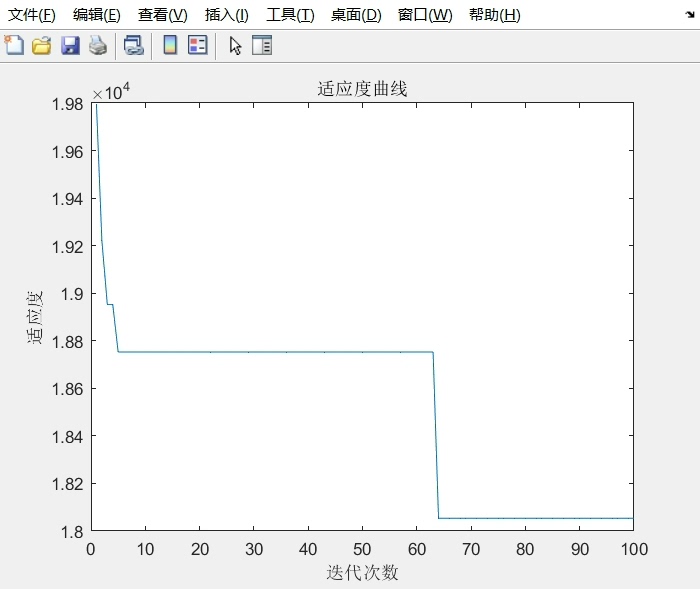Select the plot title 适应度曲线

coord(362,89)
